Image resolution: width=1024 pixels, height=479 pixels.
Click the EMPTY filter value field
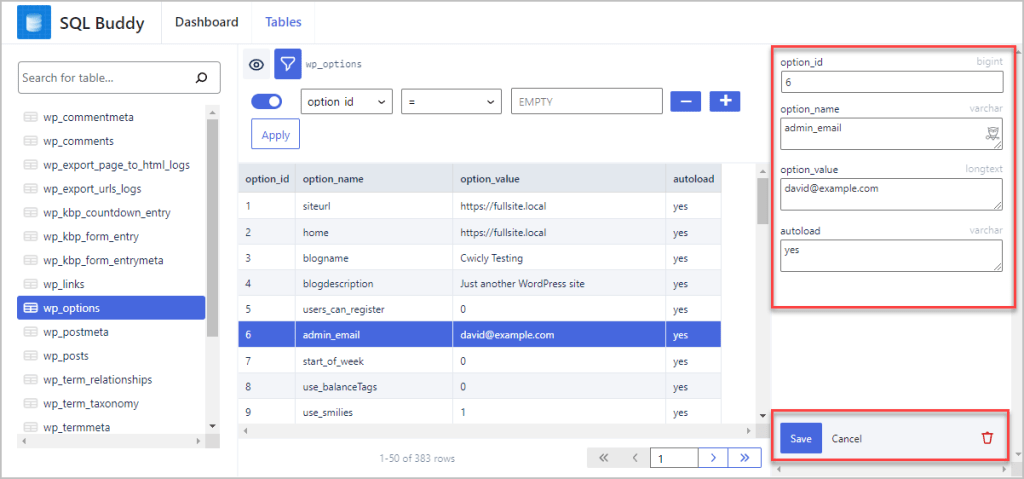pyautogui.click(x=587, y=101)
